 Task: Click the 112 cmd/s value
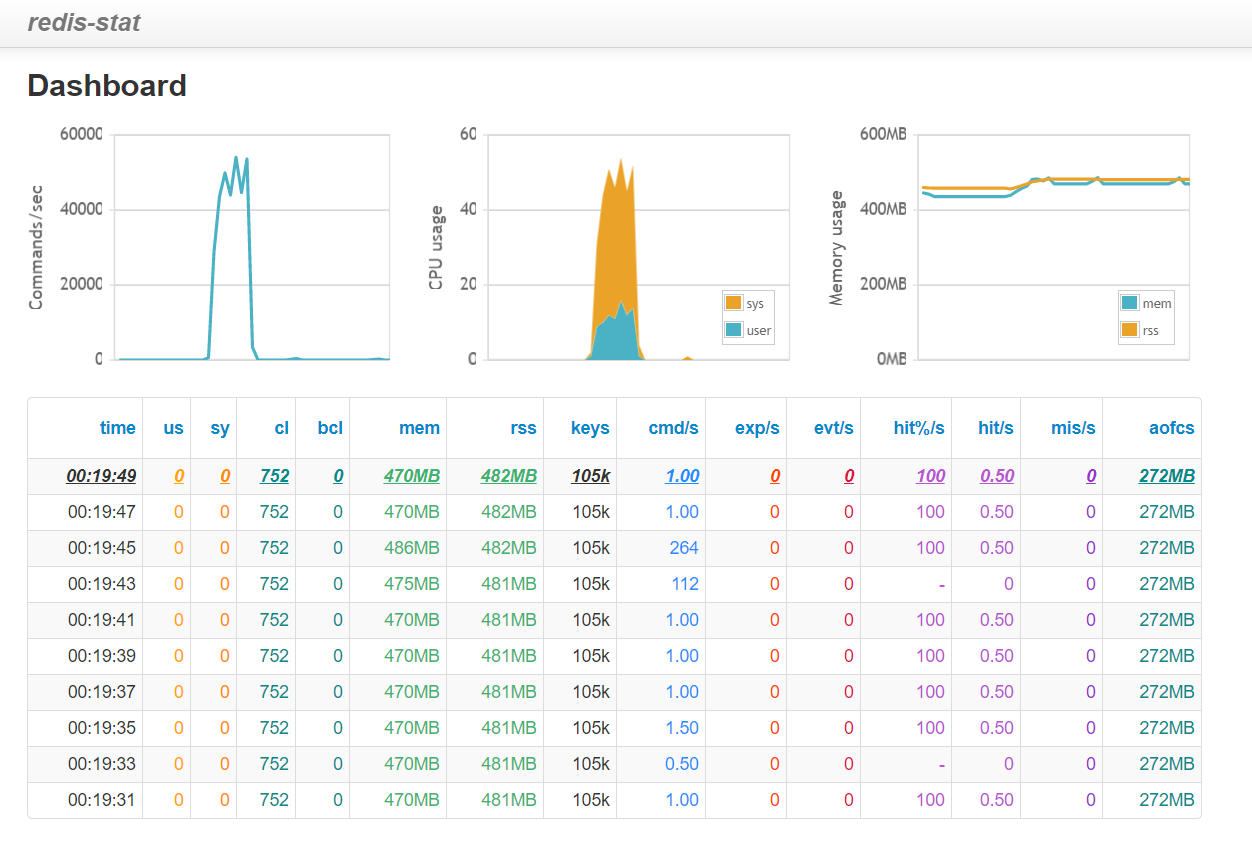click(685, 584)
